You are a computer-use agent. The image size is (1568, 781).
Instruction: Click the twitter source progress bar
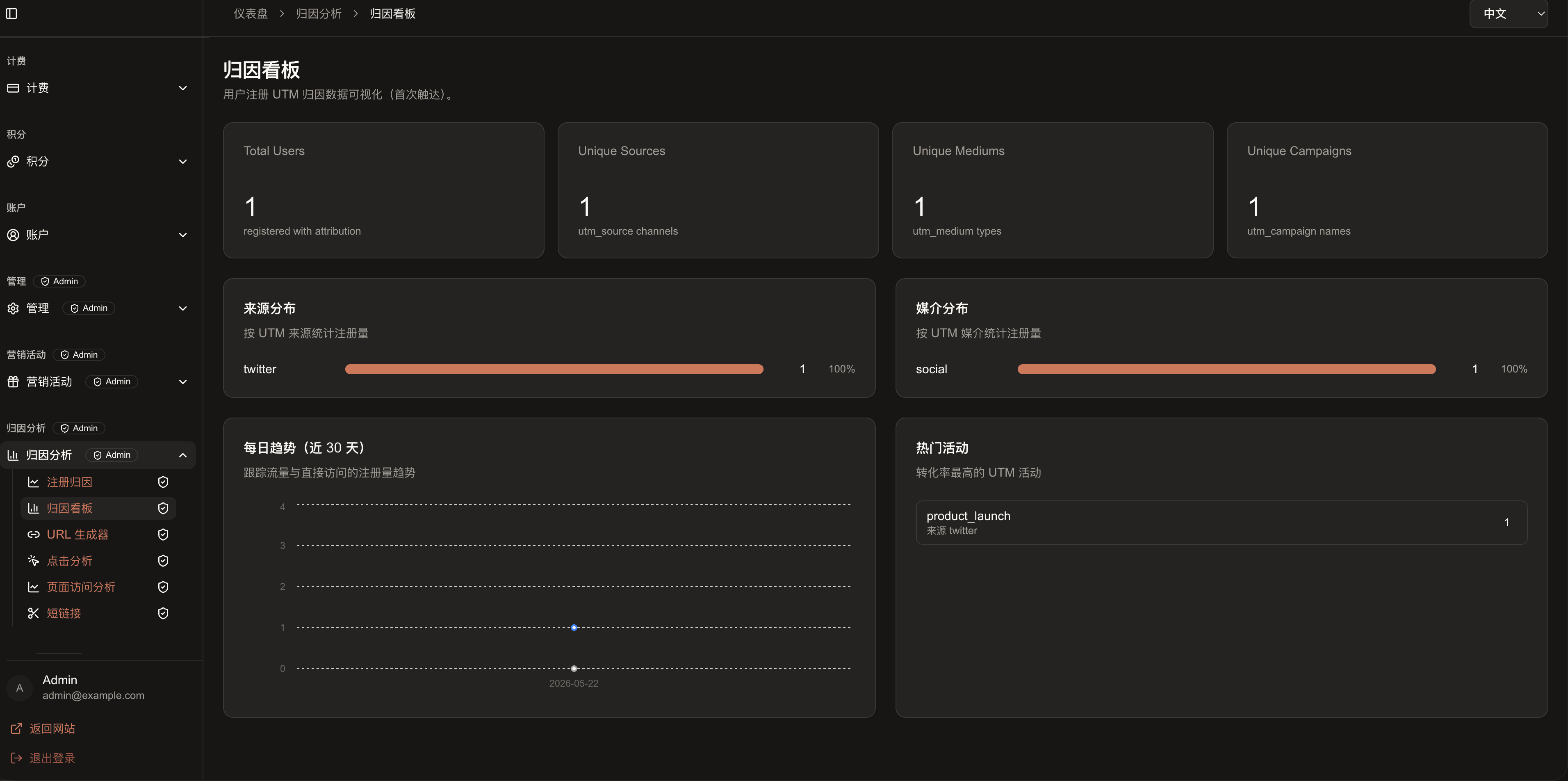(x=554, y=369)
